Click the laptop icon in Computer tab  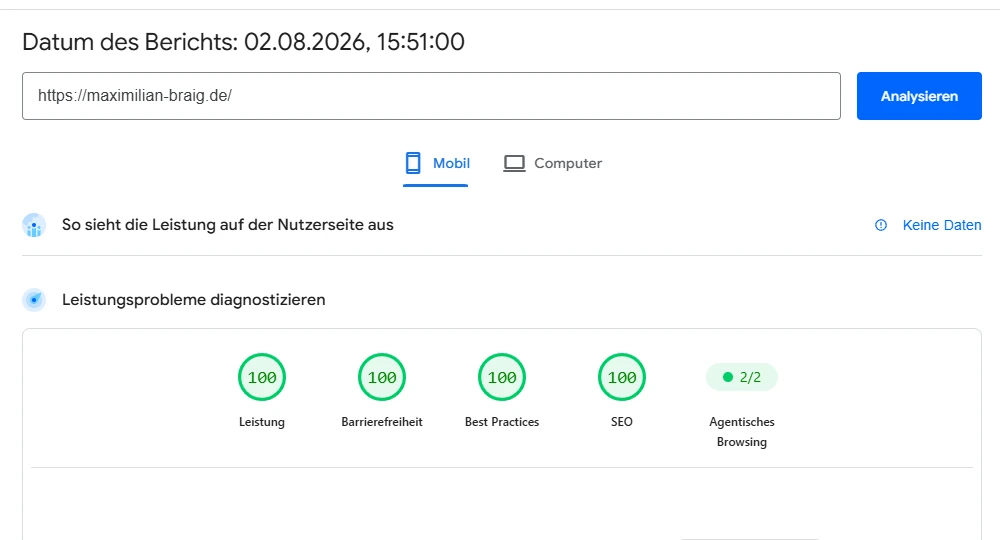pyautogui.click(x=514, y=163)
